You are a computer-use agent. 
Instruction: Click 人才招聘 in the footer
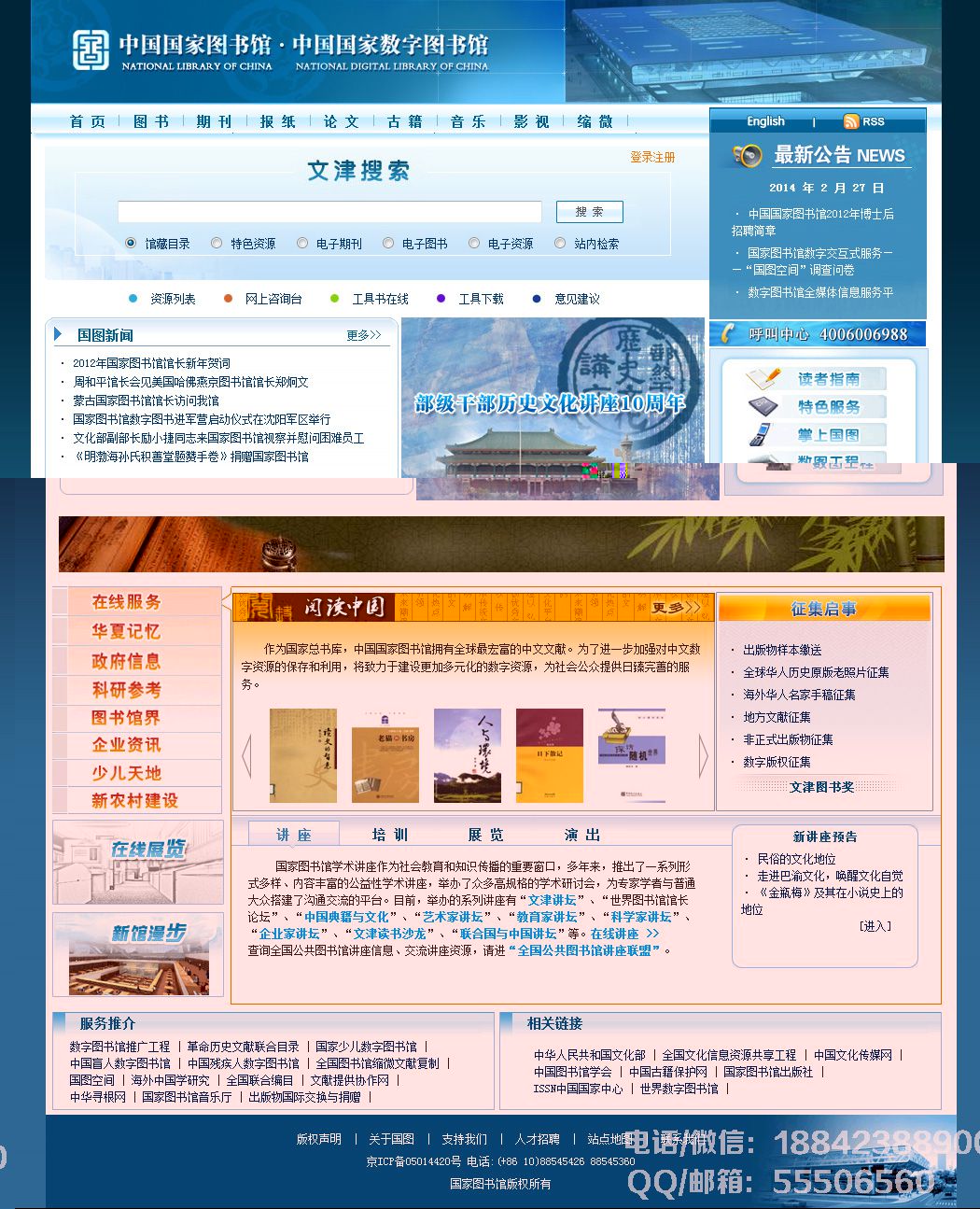[538, 1139]
